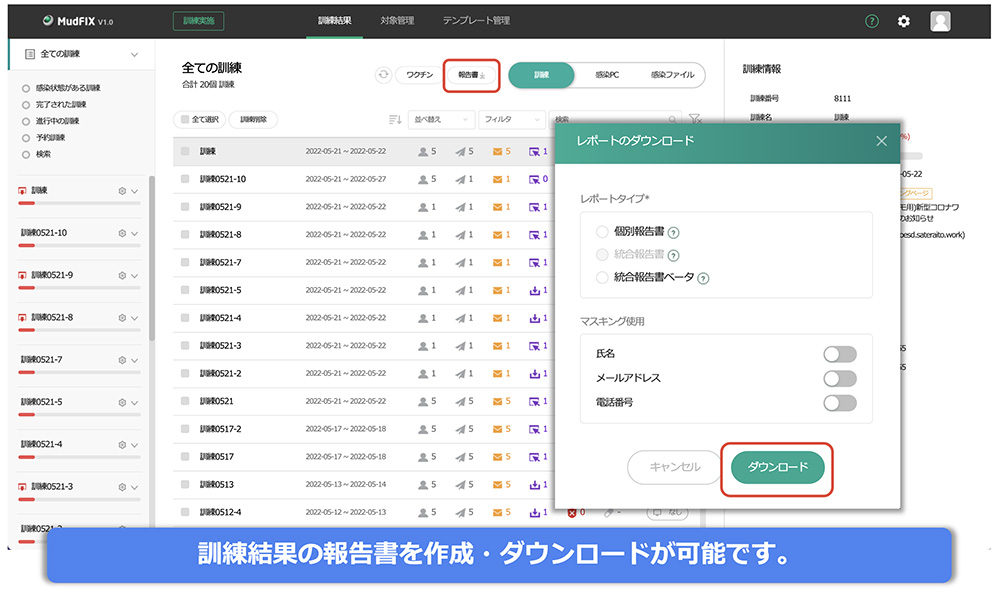The height and width of the screenshot is (598, 1000).
Task: Click the green ダウンロード button
Action: pyautogui.click(x=777, y=467)
